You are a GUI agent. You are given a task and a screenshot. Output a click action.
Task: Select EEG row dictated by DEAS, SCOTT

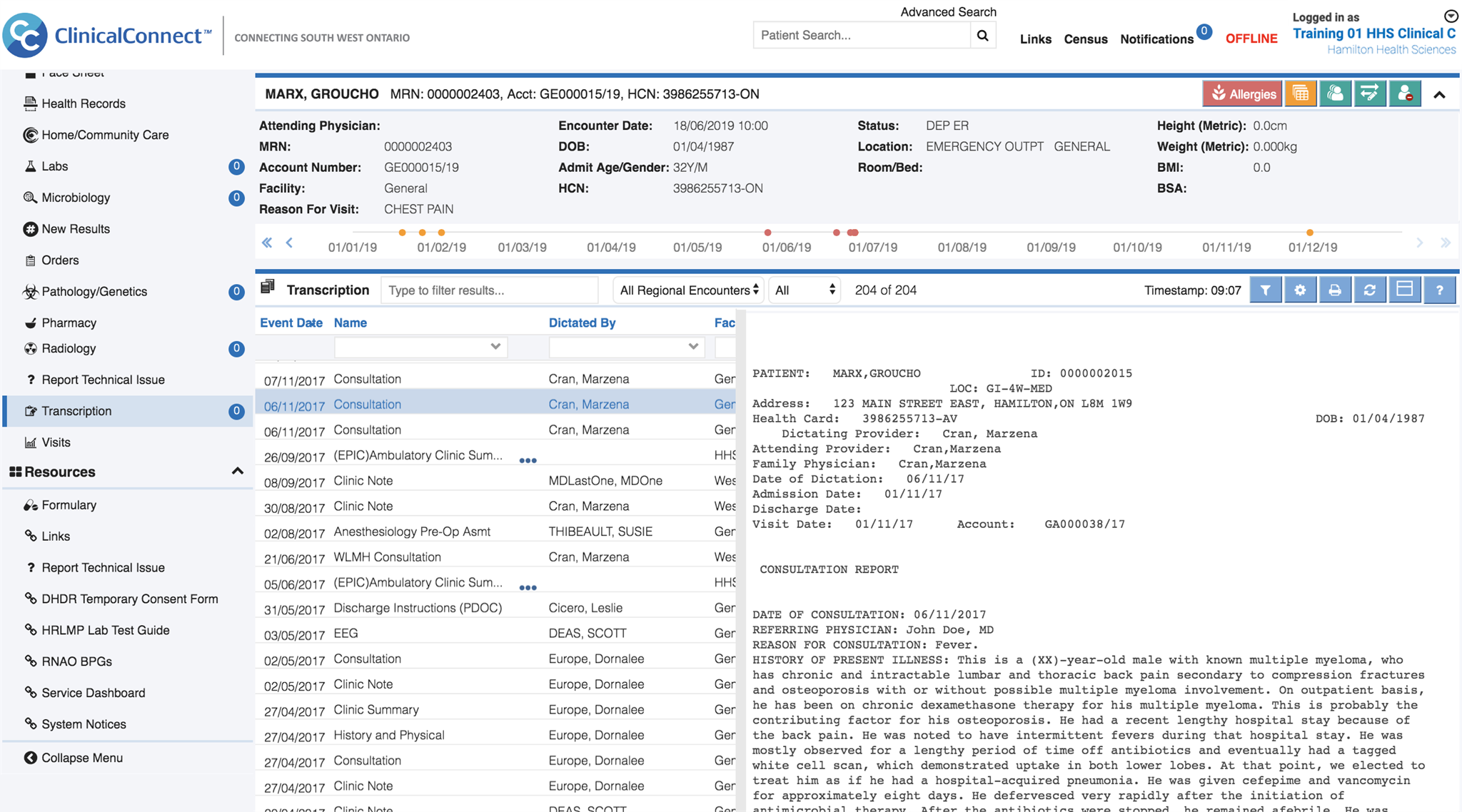[495, 634]
